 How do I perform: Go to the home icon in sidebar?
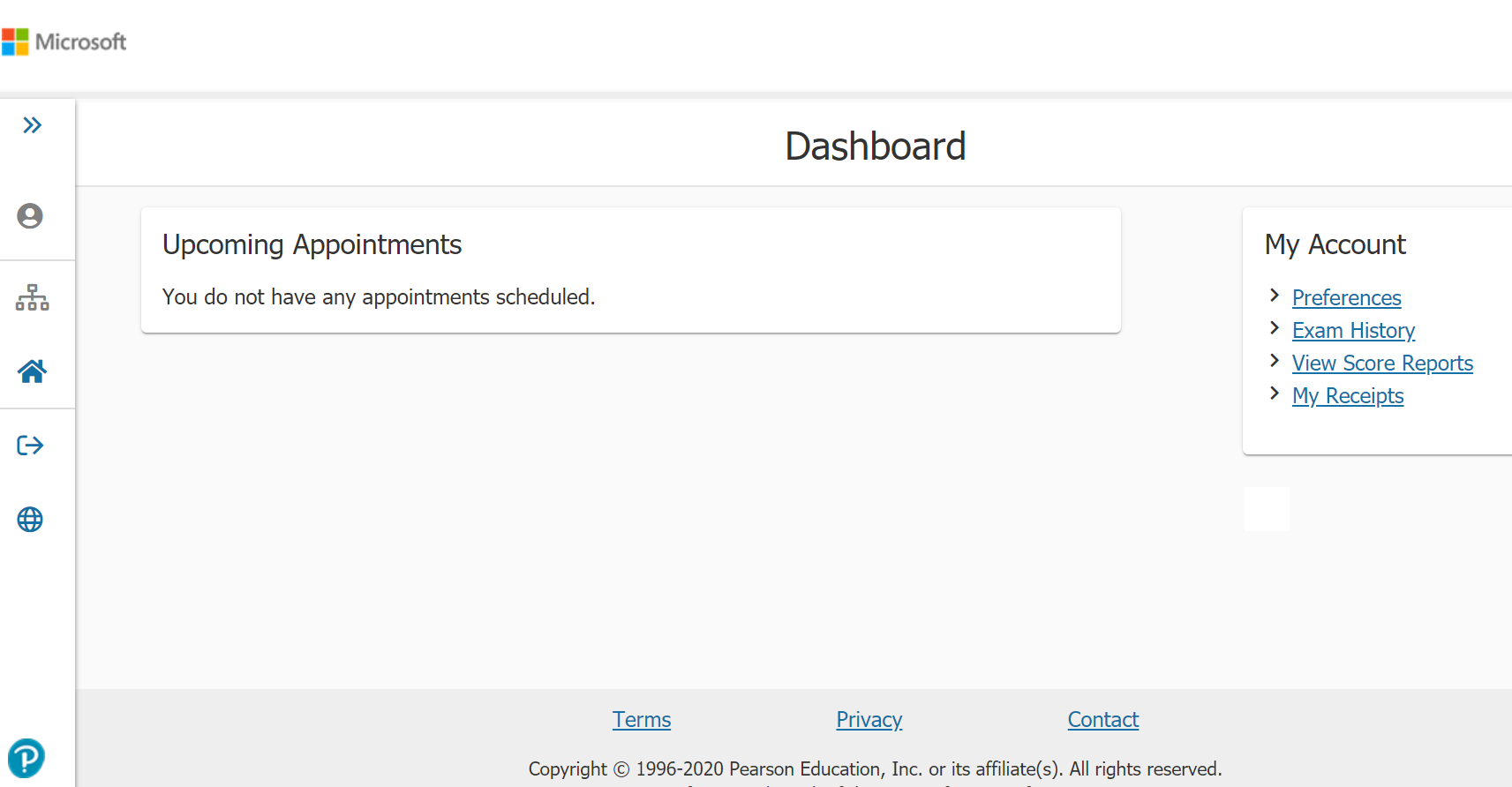pyautogui.click(x=32, y=371)
